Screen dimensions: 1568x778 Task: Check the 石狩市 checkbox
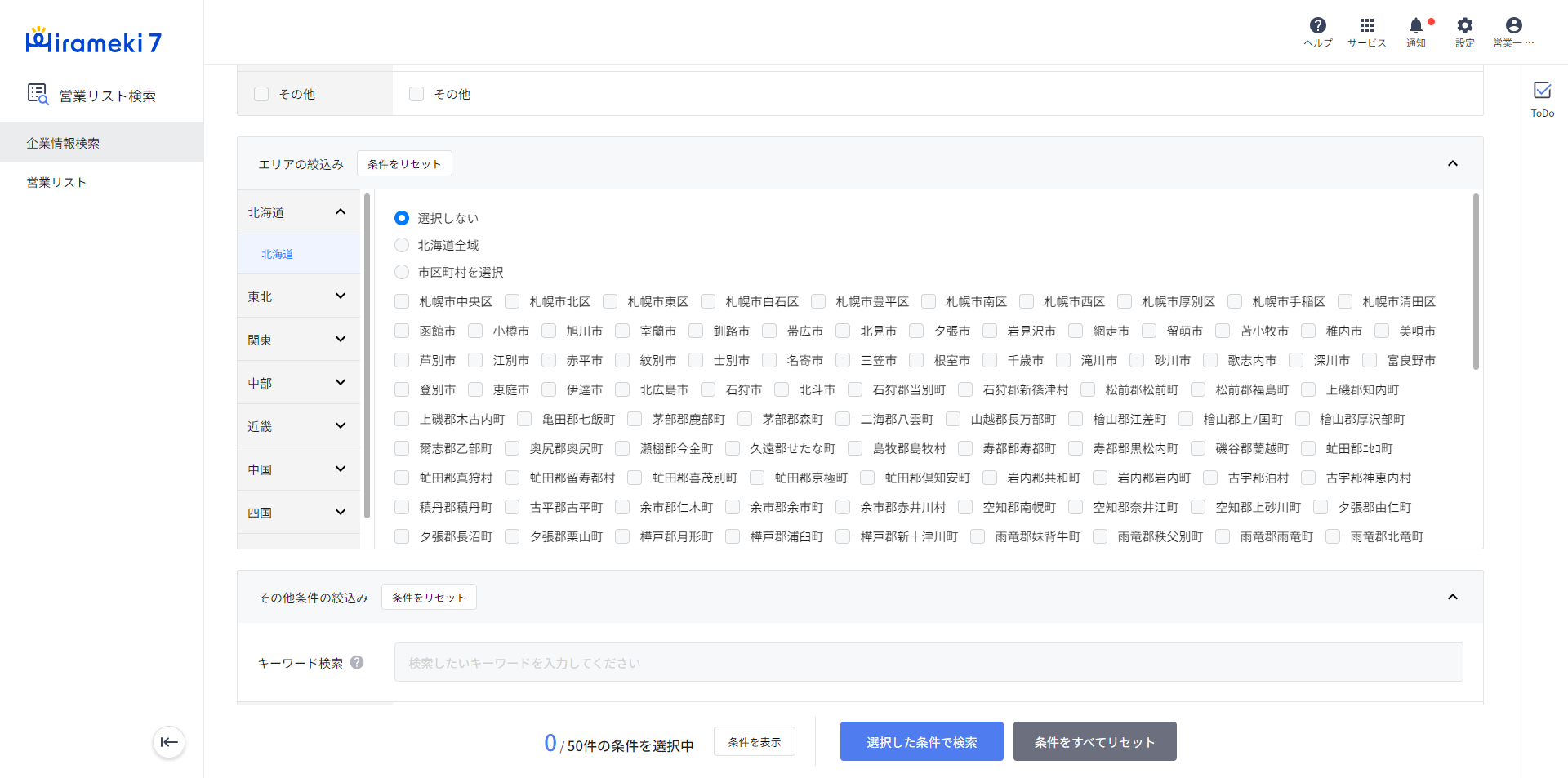coord(708,389)
